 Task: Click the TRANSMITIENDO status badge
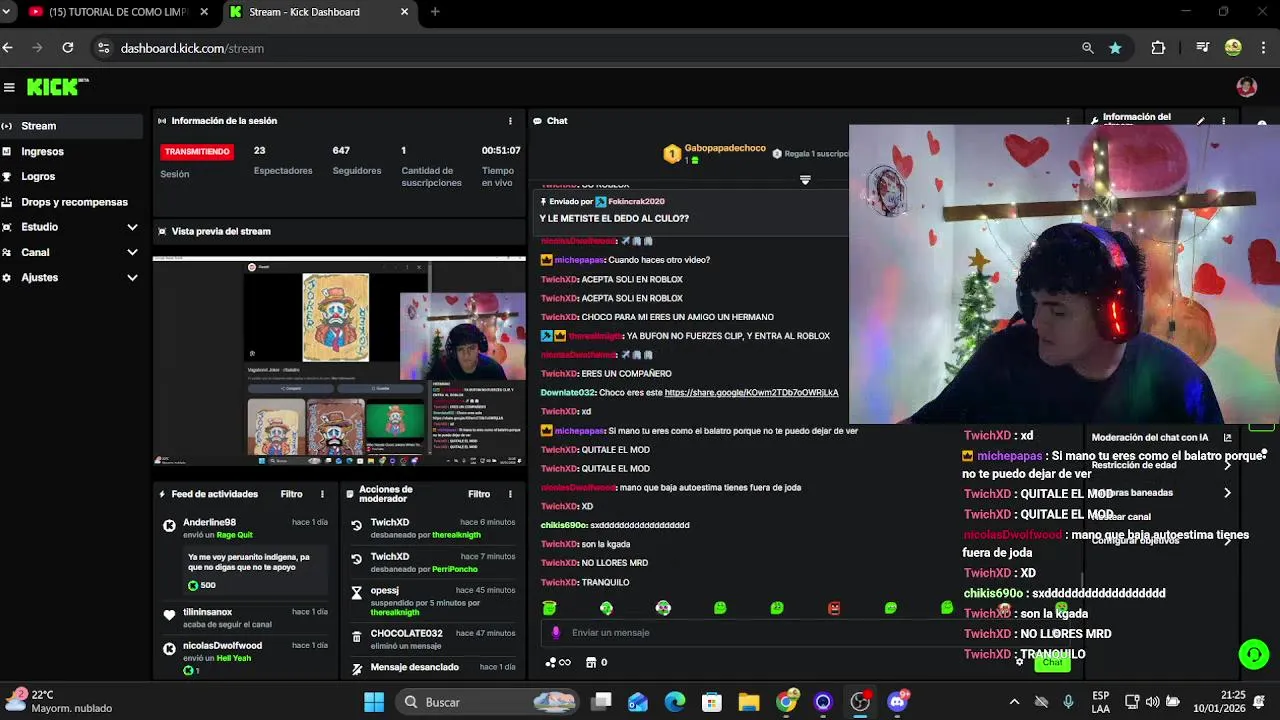coord(197,151)
